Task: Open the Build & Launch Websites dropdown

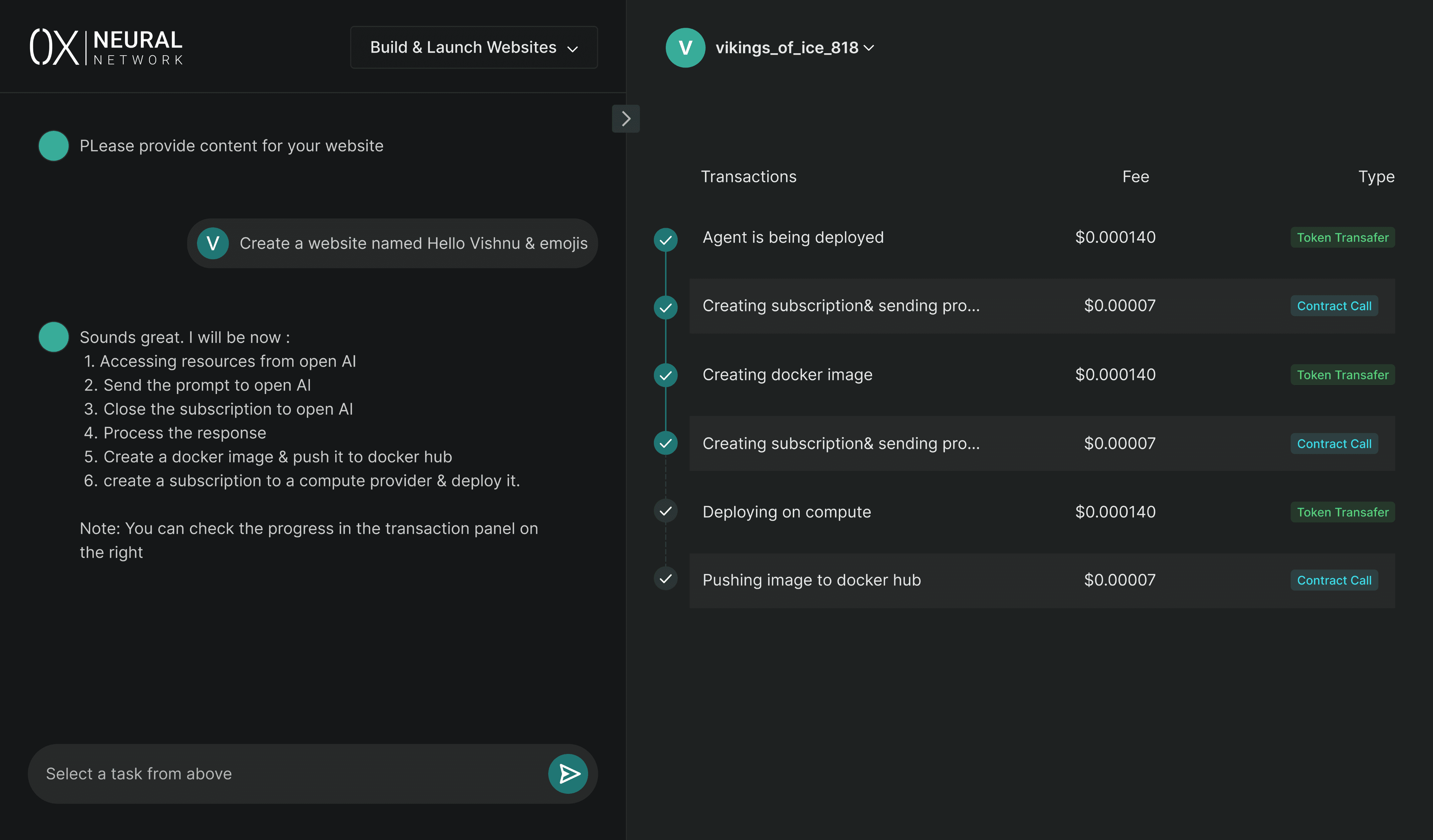Action: click(473, 47)
